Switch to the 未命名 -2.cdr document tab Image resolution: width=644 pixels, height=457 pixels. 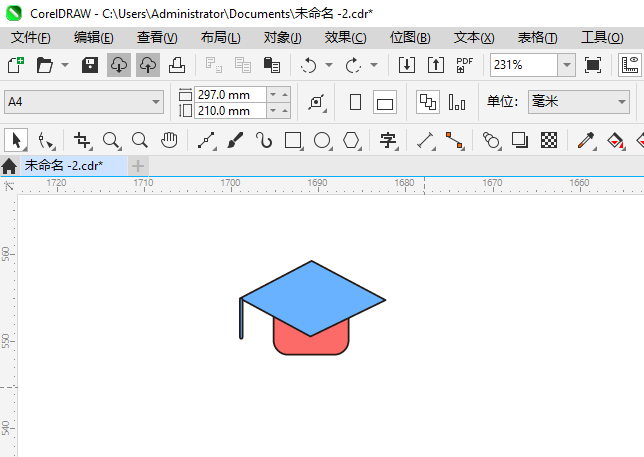tap(74, 166)
